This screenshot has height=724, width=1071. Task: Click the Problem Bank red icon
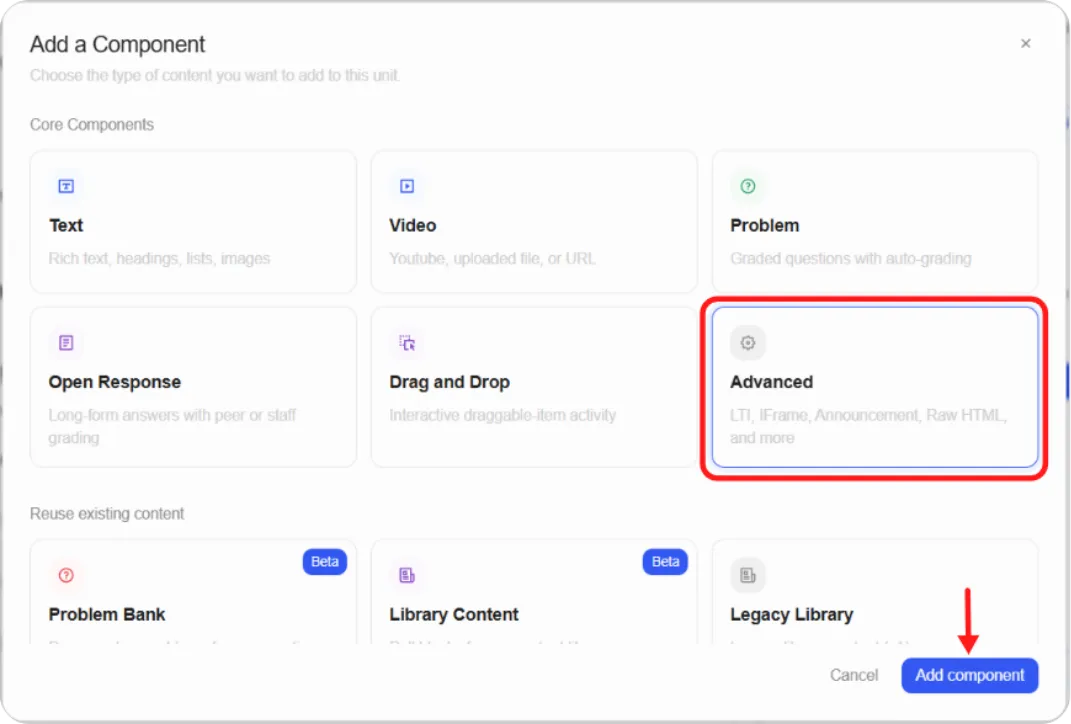point(66,575)
